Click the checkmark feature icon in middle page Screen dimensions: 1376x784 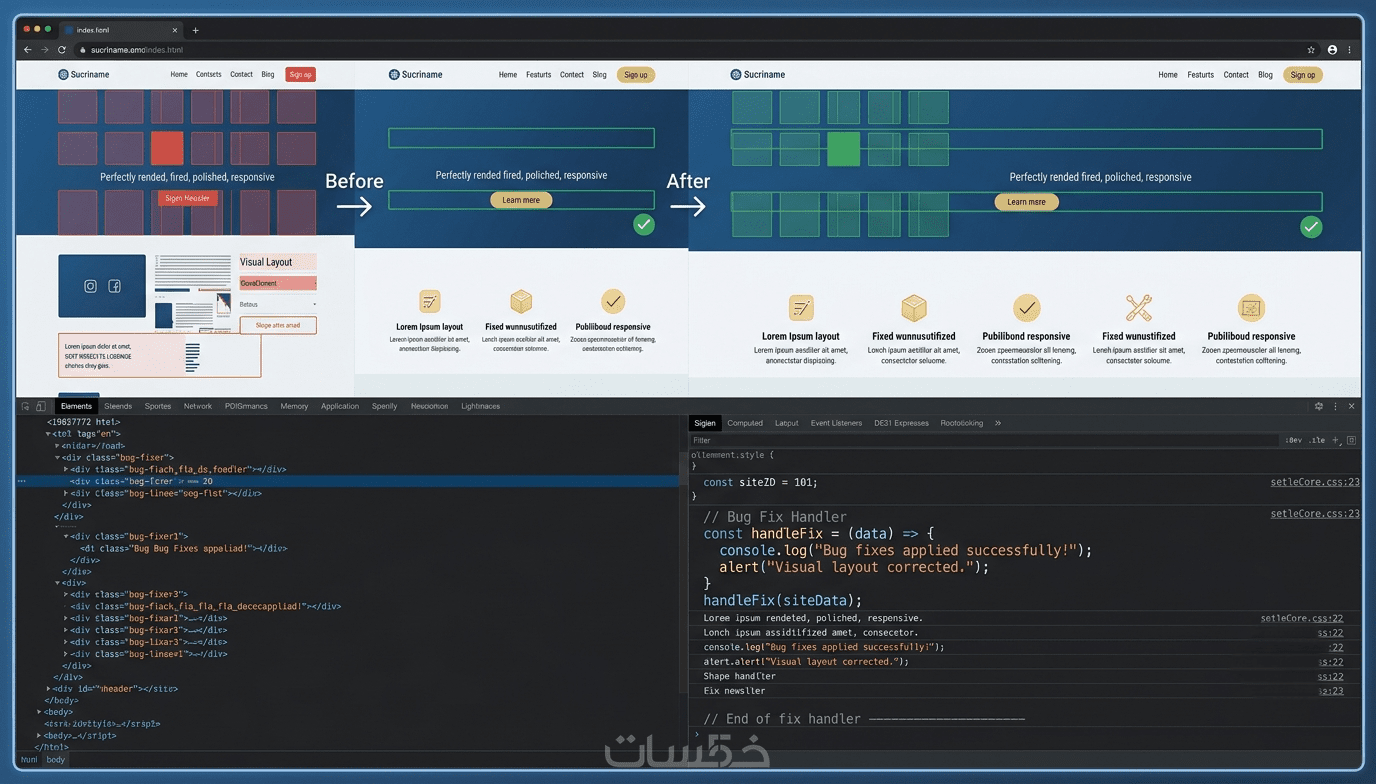tap(613, 300)
